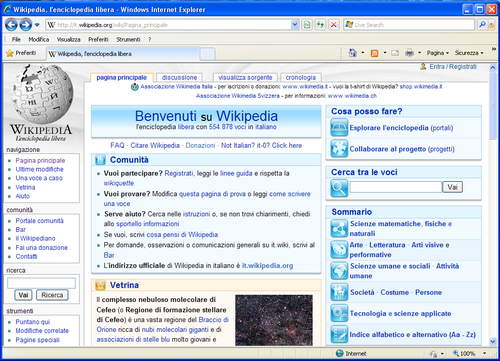Click the Wikipedia globe logo
500x361 pixels.
42,94
